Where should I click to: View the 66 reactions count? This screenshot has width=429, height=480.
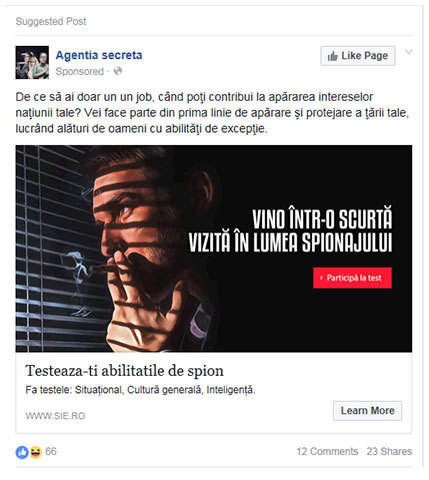click(x=51, y=452)
